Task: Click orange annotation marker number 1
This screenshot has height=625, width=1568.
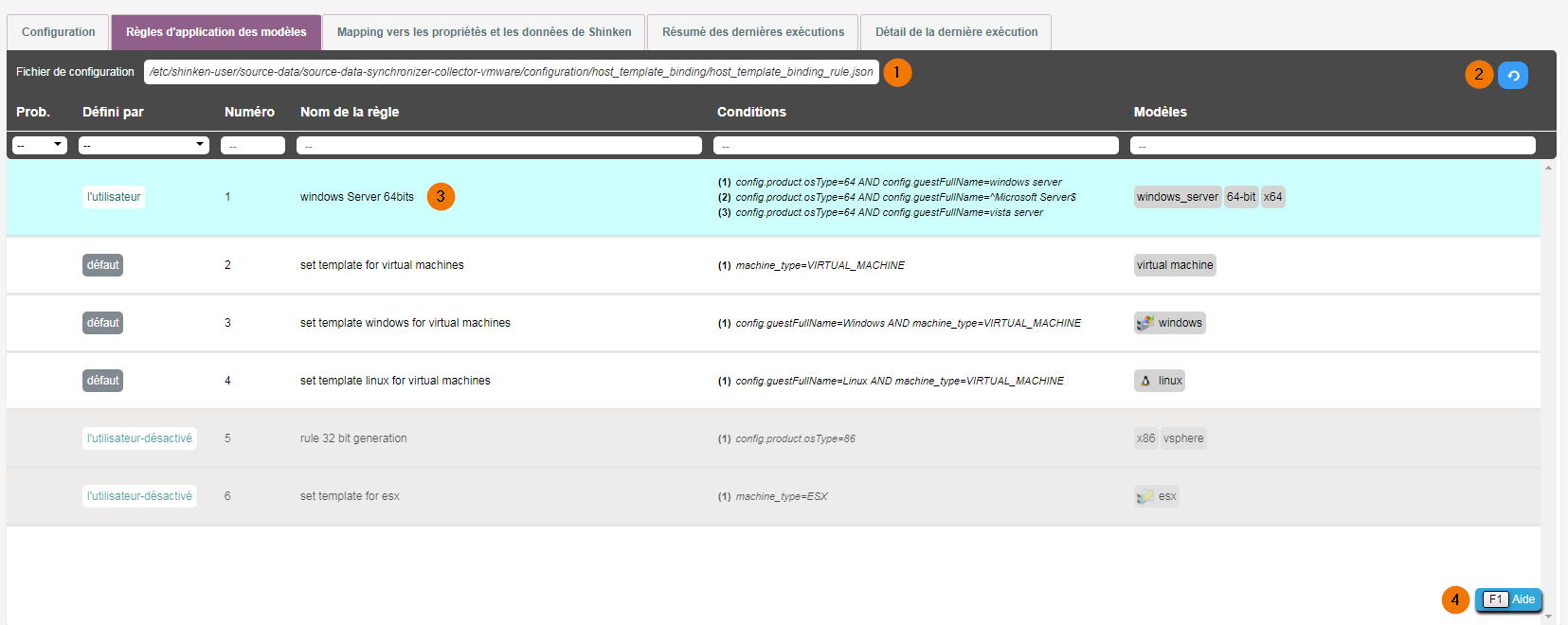Action: tap(897, 73)
